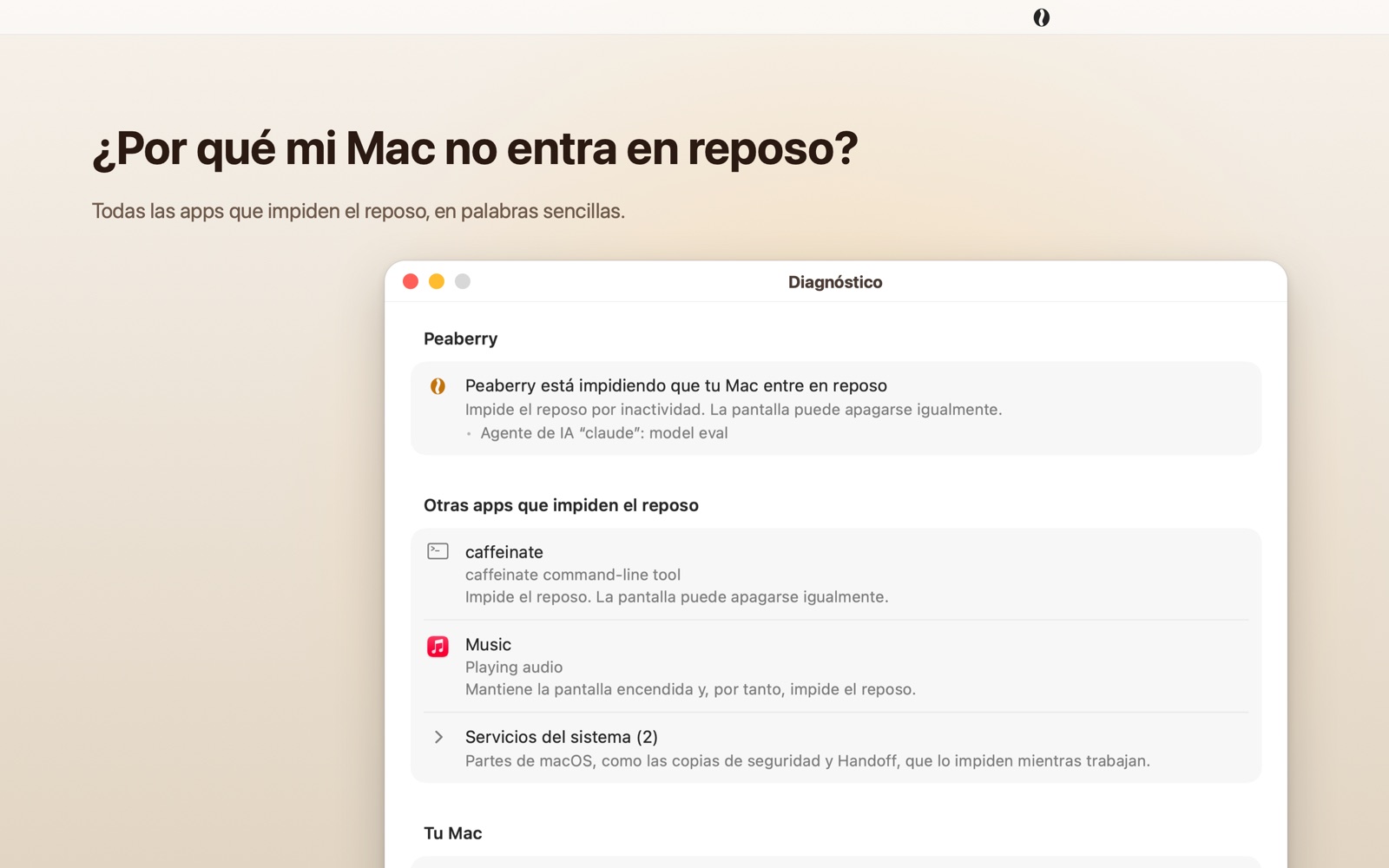Click the caffeinate command-line tool description

[x=573, y=575]
